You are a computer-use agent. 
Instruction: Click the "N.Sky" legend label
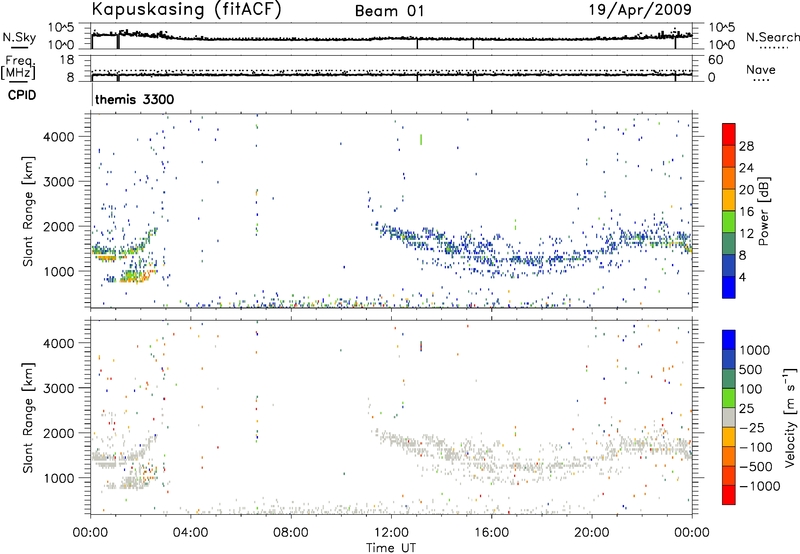19,37
